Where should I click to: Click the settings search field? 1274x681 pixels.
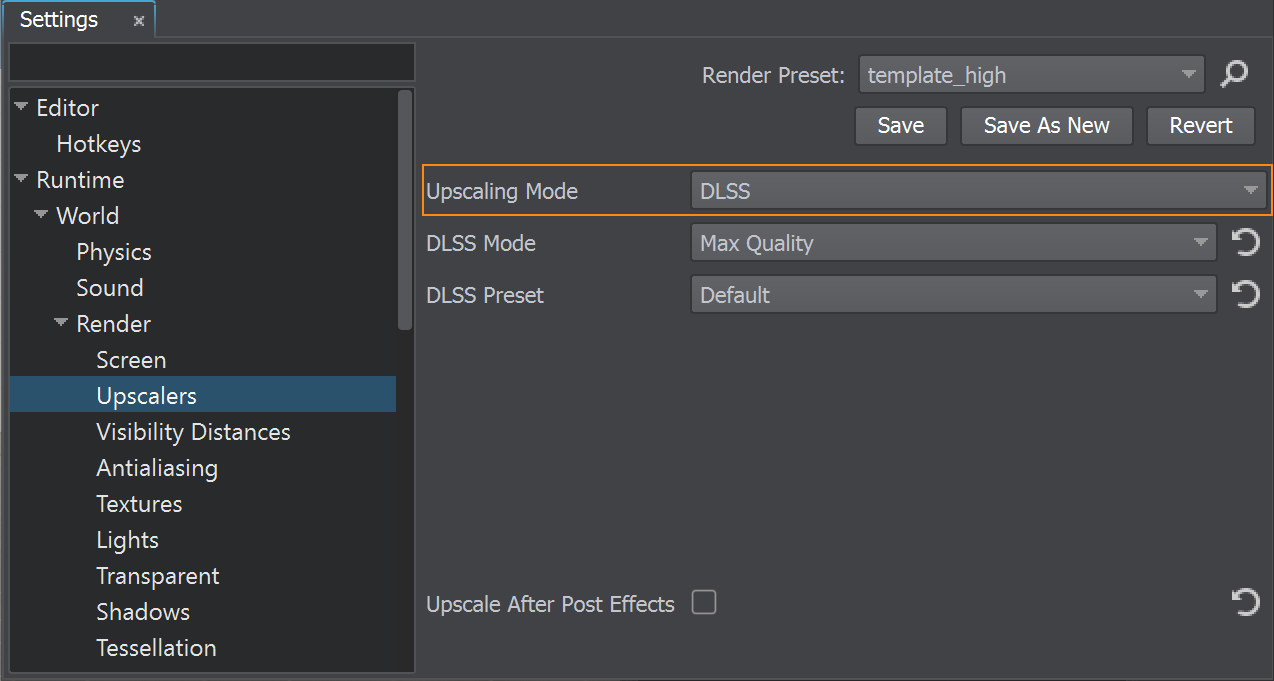pos(212,62)
